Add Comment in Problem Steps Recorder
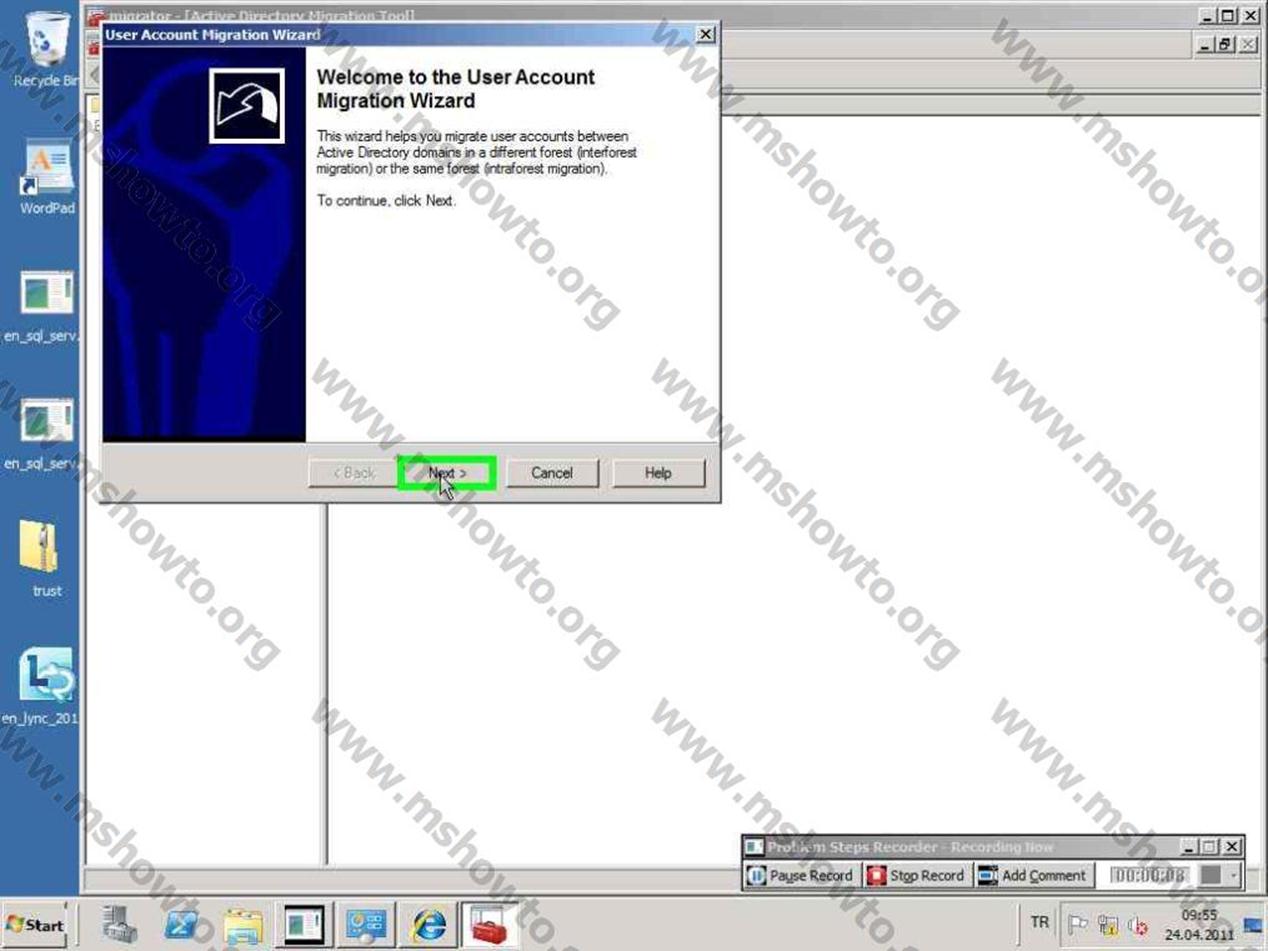Screen dimensions: 1268x951 pyautogui.click(x=1032, y=875)
